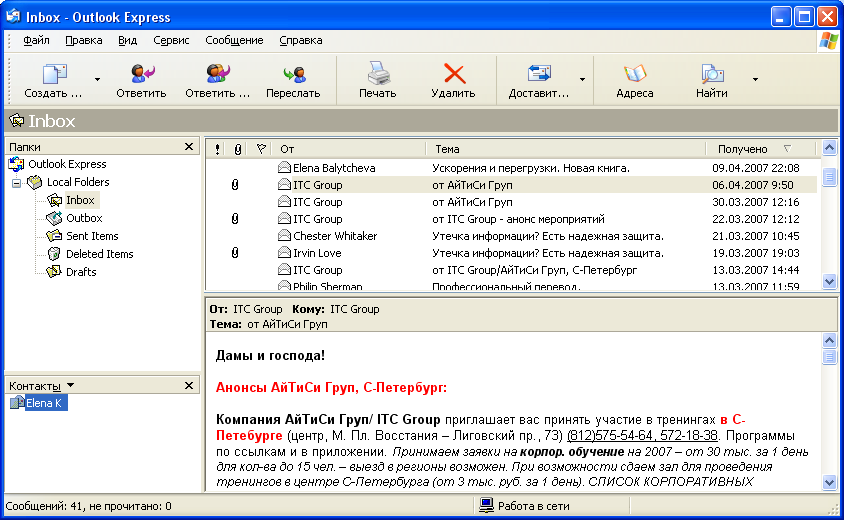Close the Контакты pane
The height and width of the screenshot is (520, 844).
189,385
